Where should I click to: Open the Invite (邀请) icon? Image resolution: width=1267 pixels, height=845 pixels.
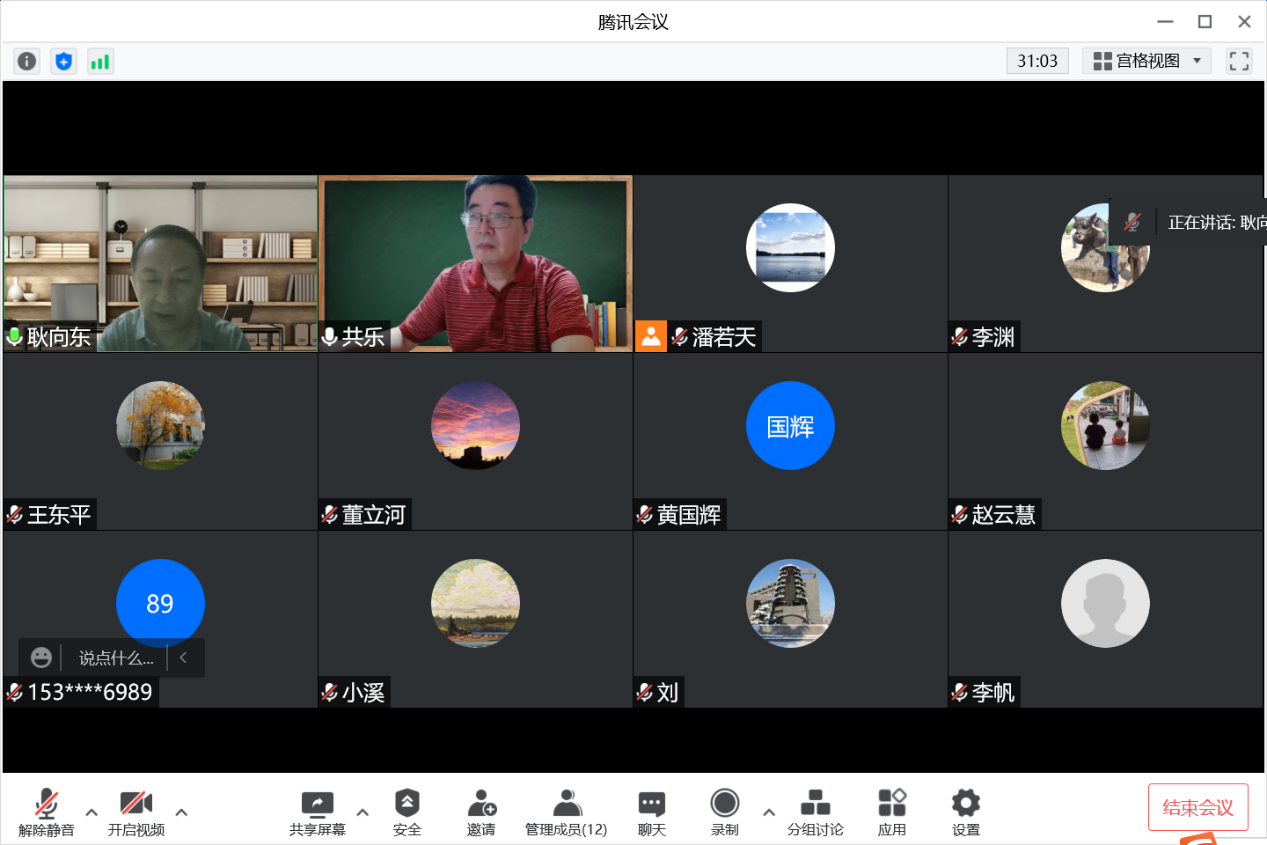pos(481,812)
